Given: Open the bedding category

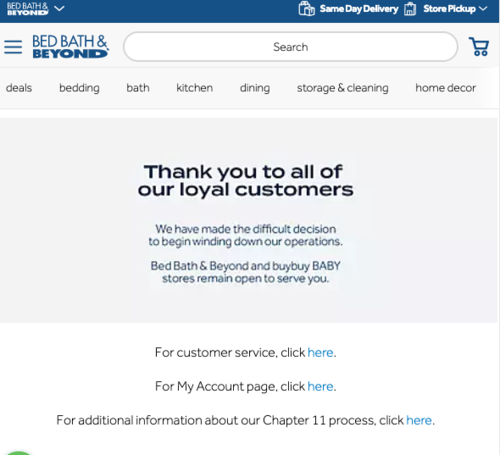Looking at the screenshot, I should pos(79,88).
